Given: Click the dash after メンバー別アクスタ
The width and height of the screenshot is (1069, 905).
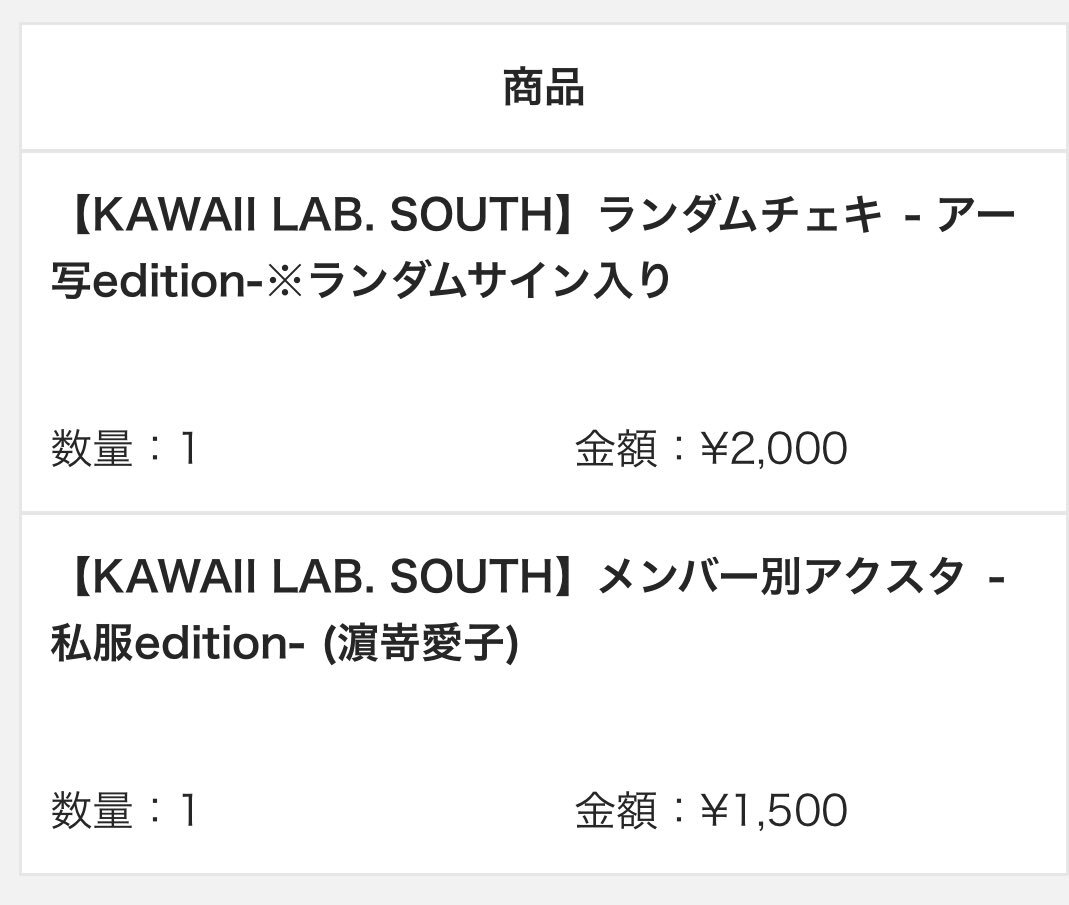Looking at the screenshot, I should click(995, 578).
